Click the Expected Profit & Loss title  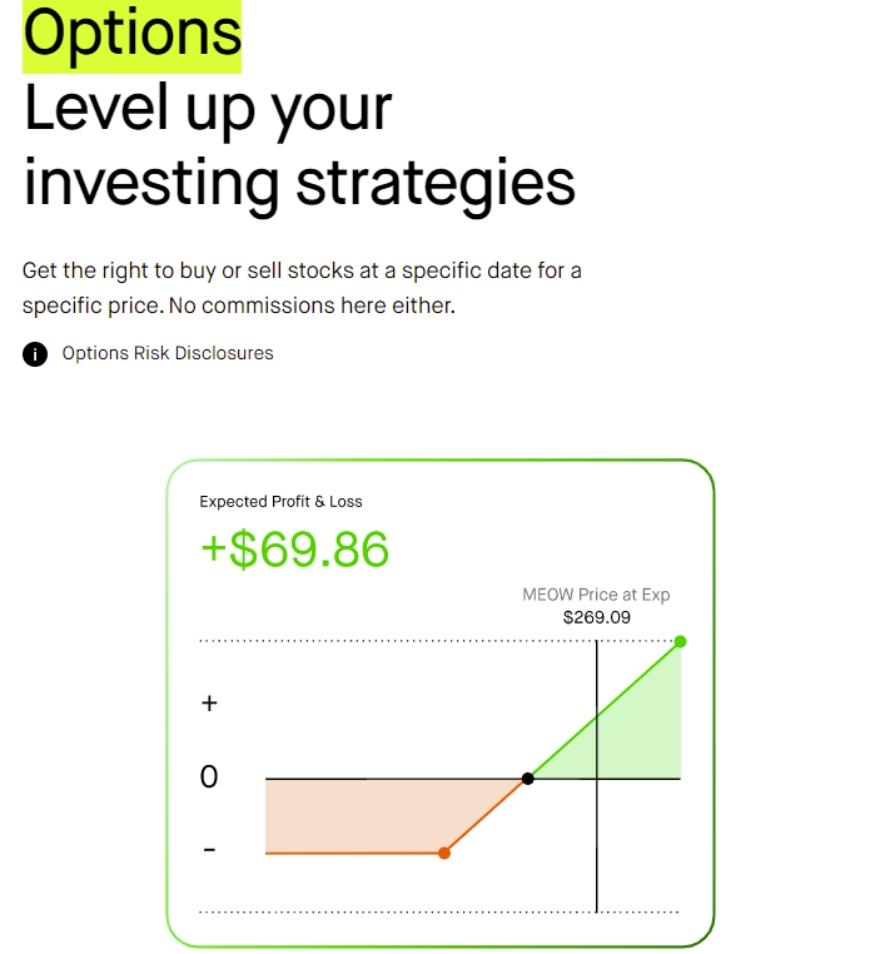pyautogui.click(x=281, y=501)
